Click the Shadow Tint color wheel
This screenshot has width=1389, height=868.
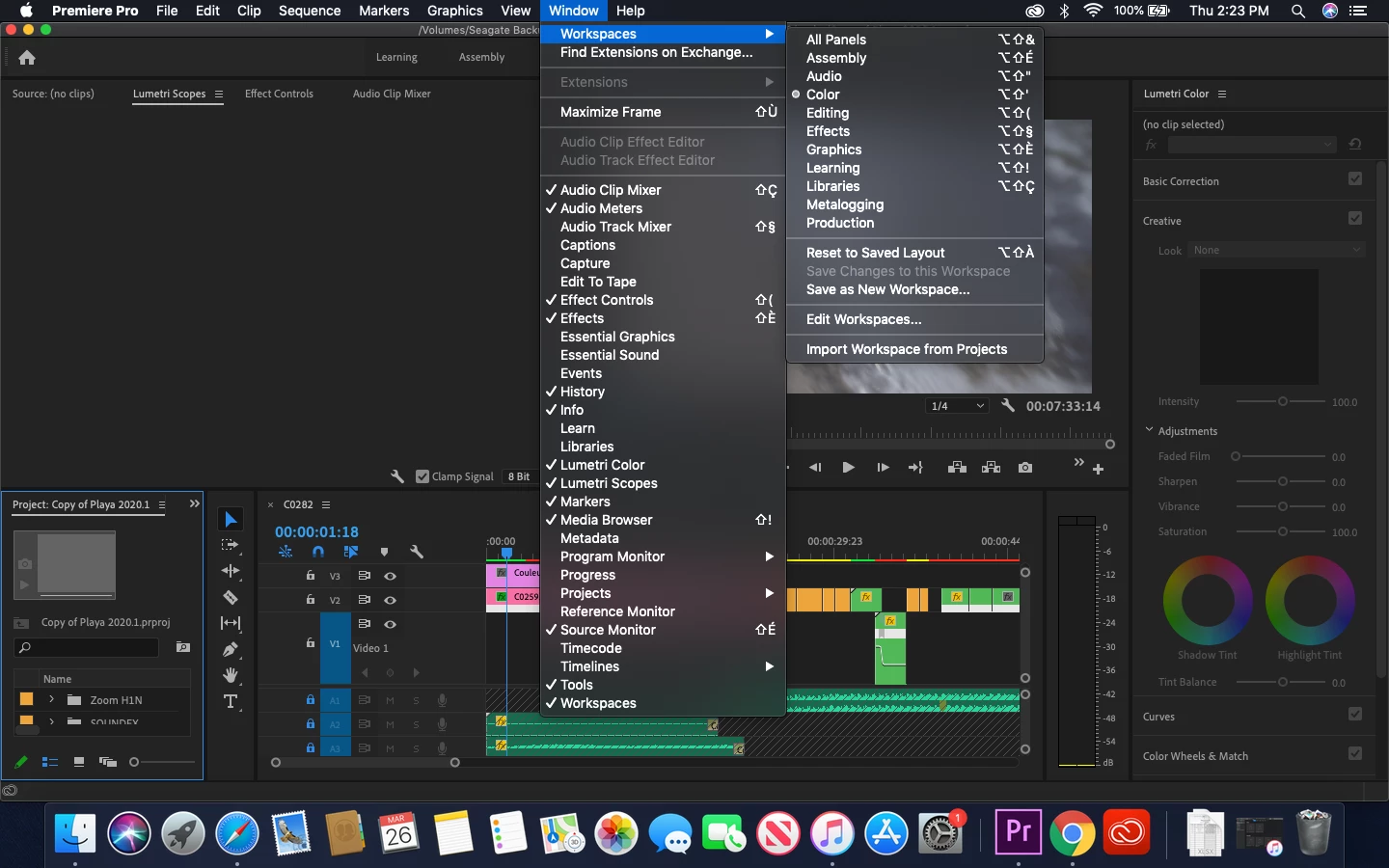(1207, 600)
